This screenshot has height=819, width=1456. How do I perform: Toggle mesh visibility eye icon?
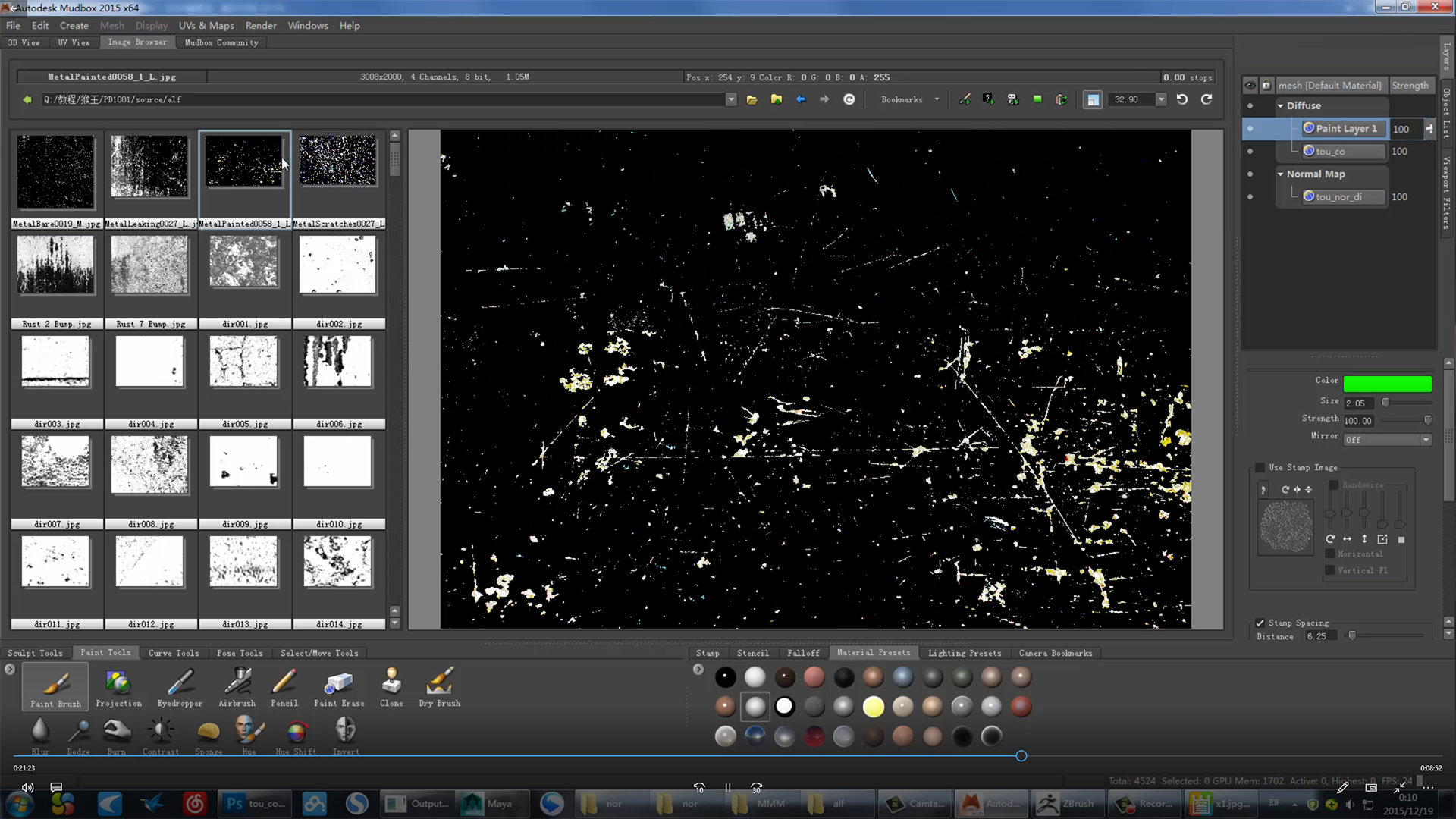pos(1250,86)
